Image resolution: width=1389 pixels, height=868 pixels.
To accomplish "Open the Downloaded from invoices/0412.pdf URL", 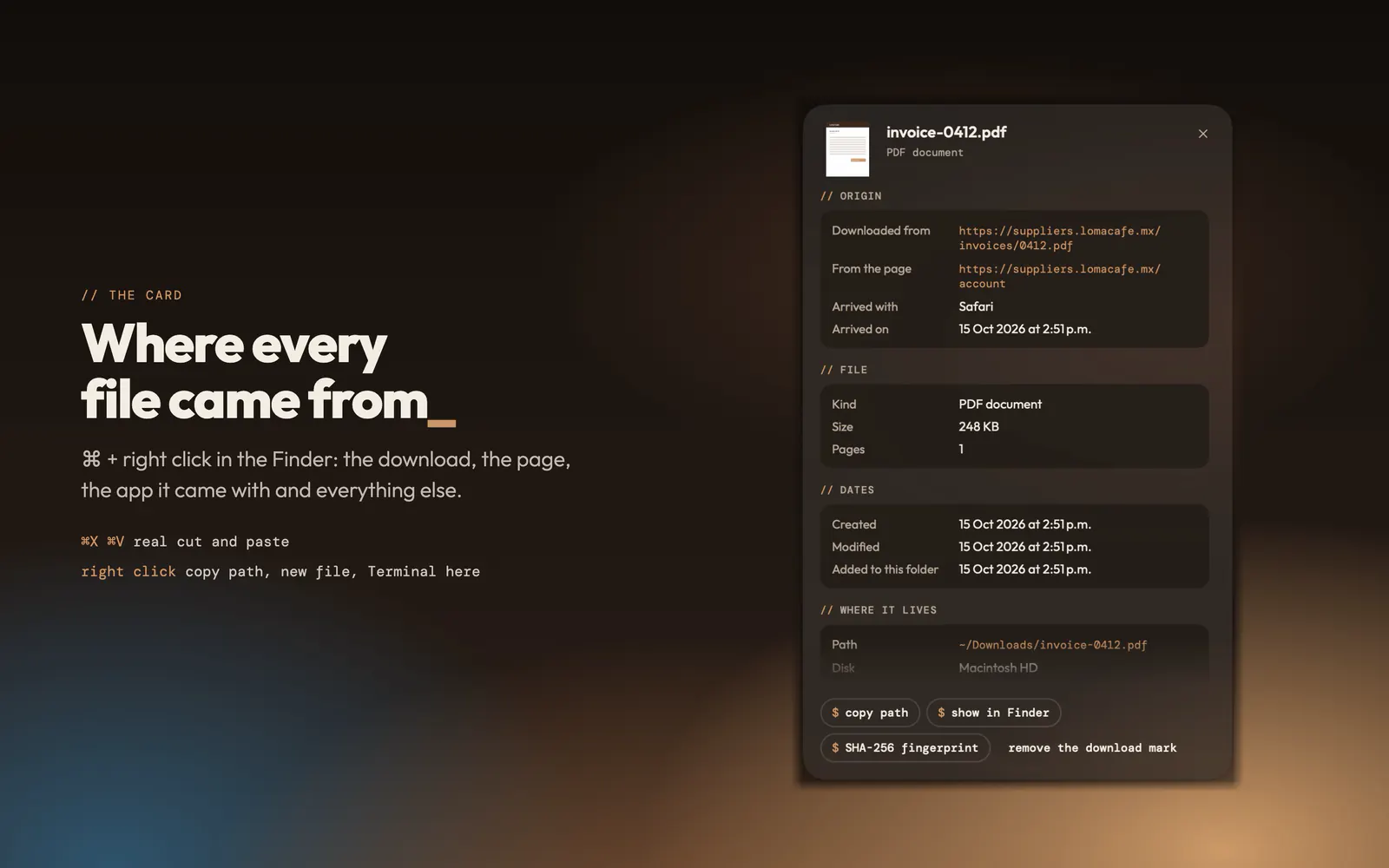I will click(1059, 238).
